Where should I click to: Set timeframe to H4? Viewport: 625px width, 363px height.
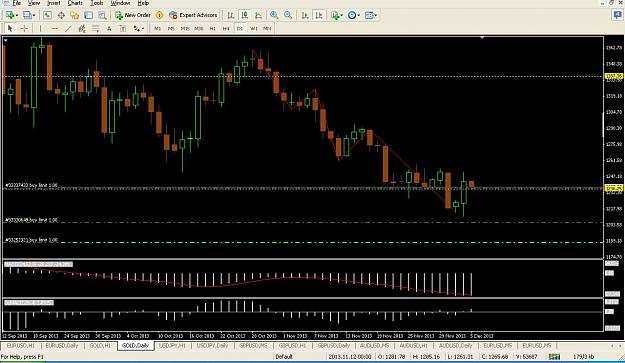pyautogui.click(x=226, y=28)
